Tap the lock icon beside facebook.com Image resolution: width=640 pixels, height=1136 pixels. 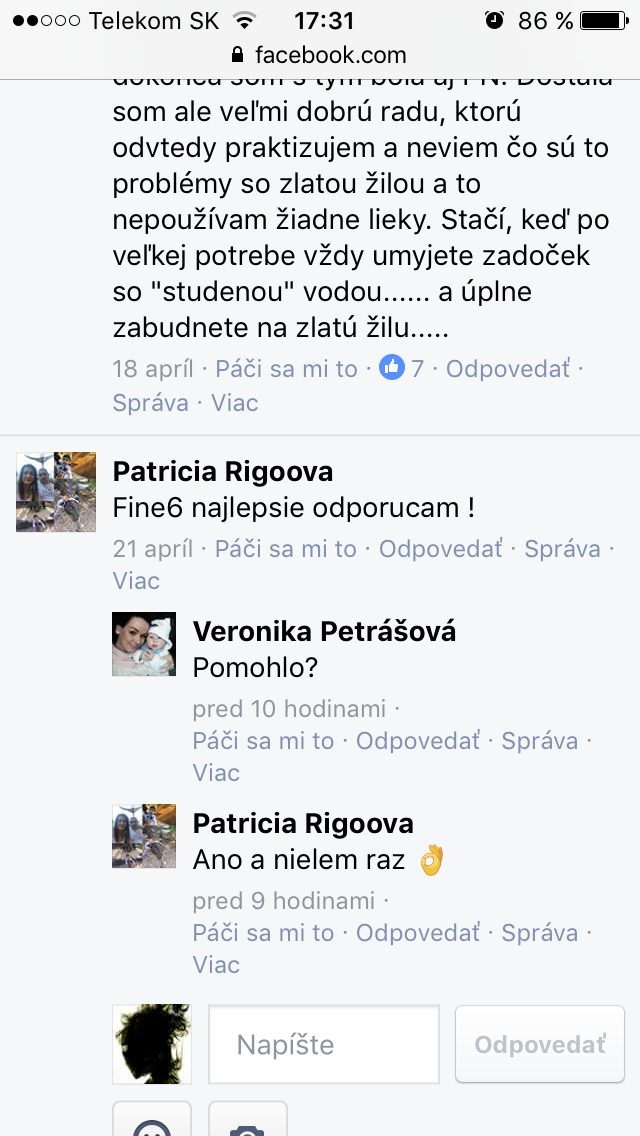point(237,55)
